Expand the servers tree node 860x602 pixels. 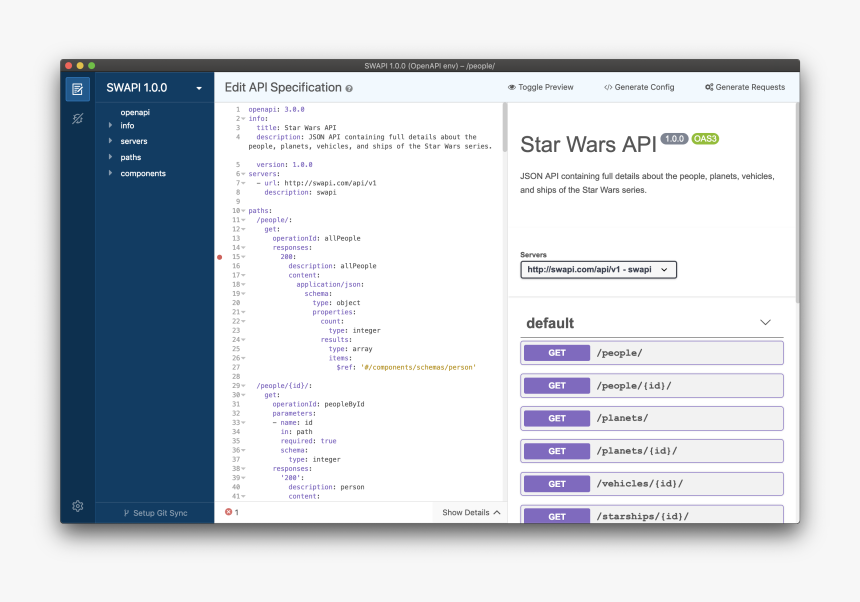tap(110, 141)
